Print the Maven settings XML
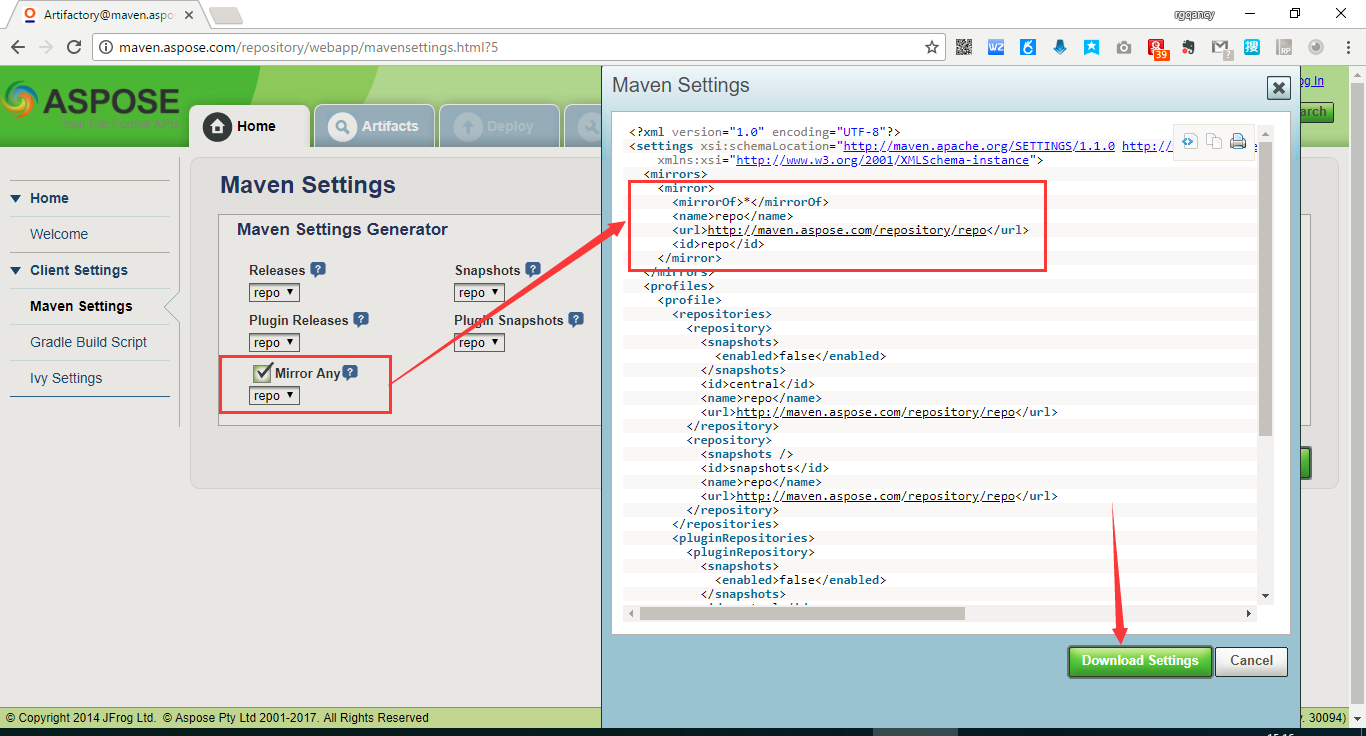1366x736 pixels. click(1238, 141)
